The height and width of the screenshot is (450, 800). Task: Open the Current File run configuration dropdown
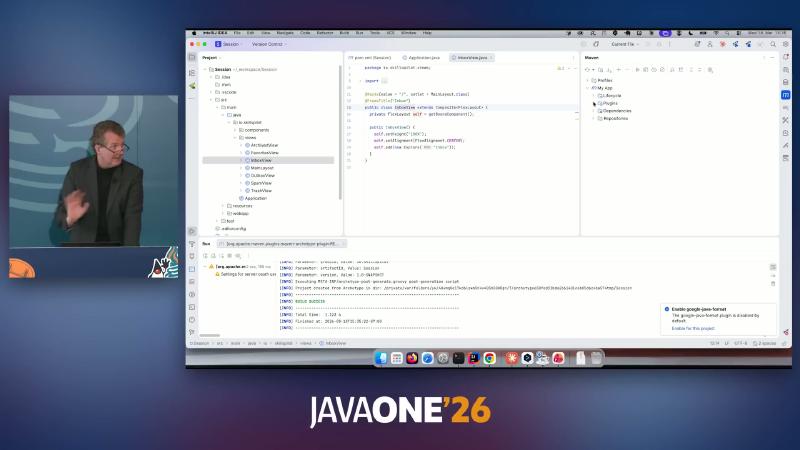pos(625,44)
